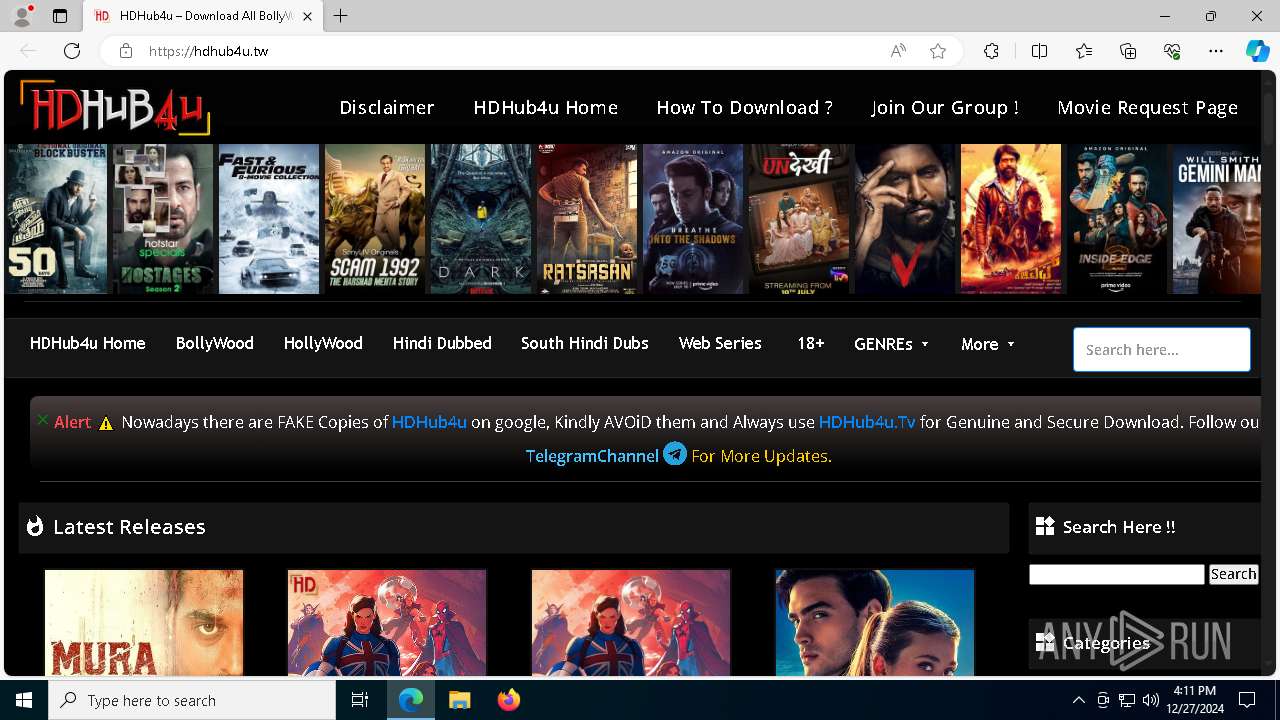Open the Movie Request Page

(x=1148, y=107)
